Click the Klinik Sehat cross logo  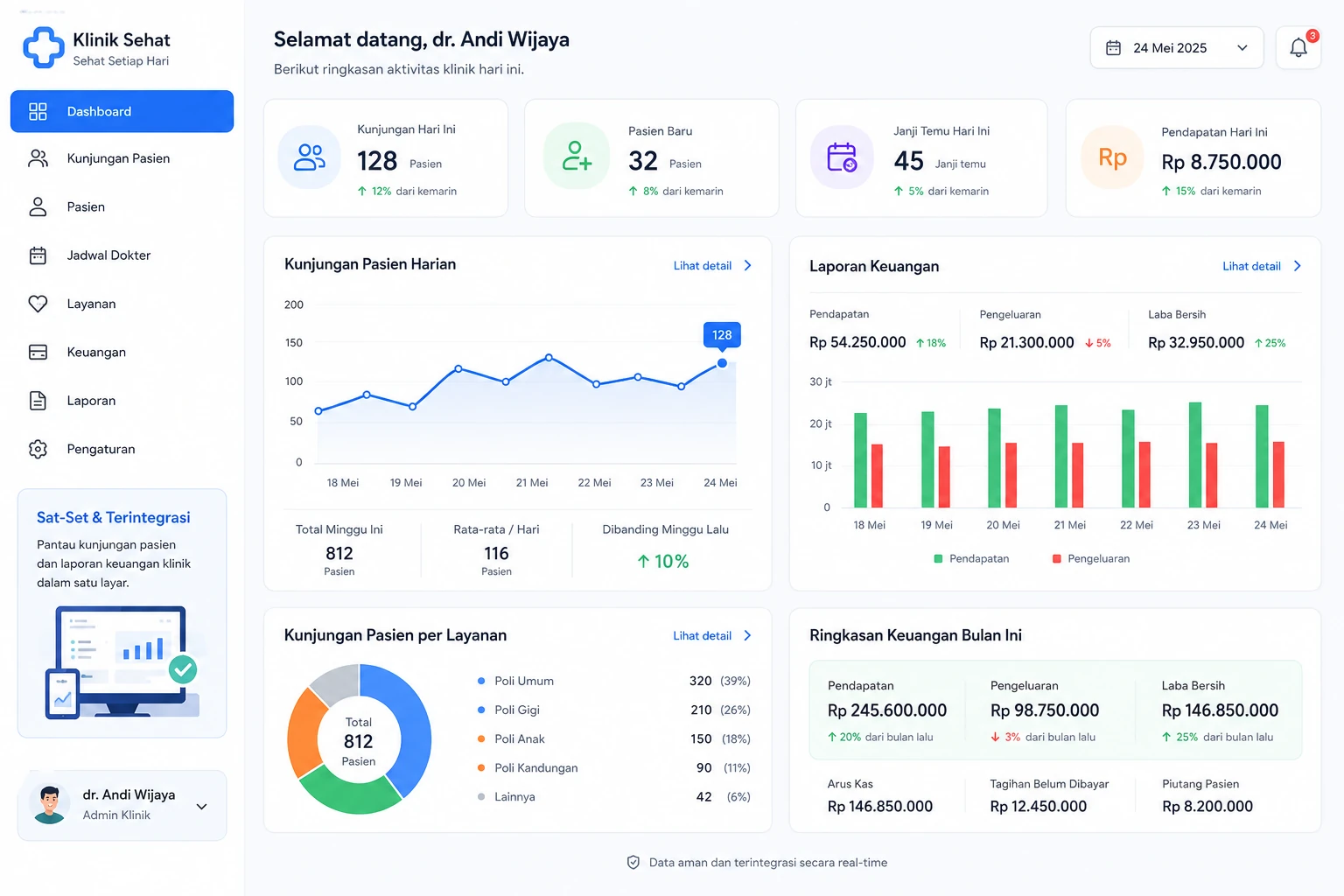pos(43,47)
